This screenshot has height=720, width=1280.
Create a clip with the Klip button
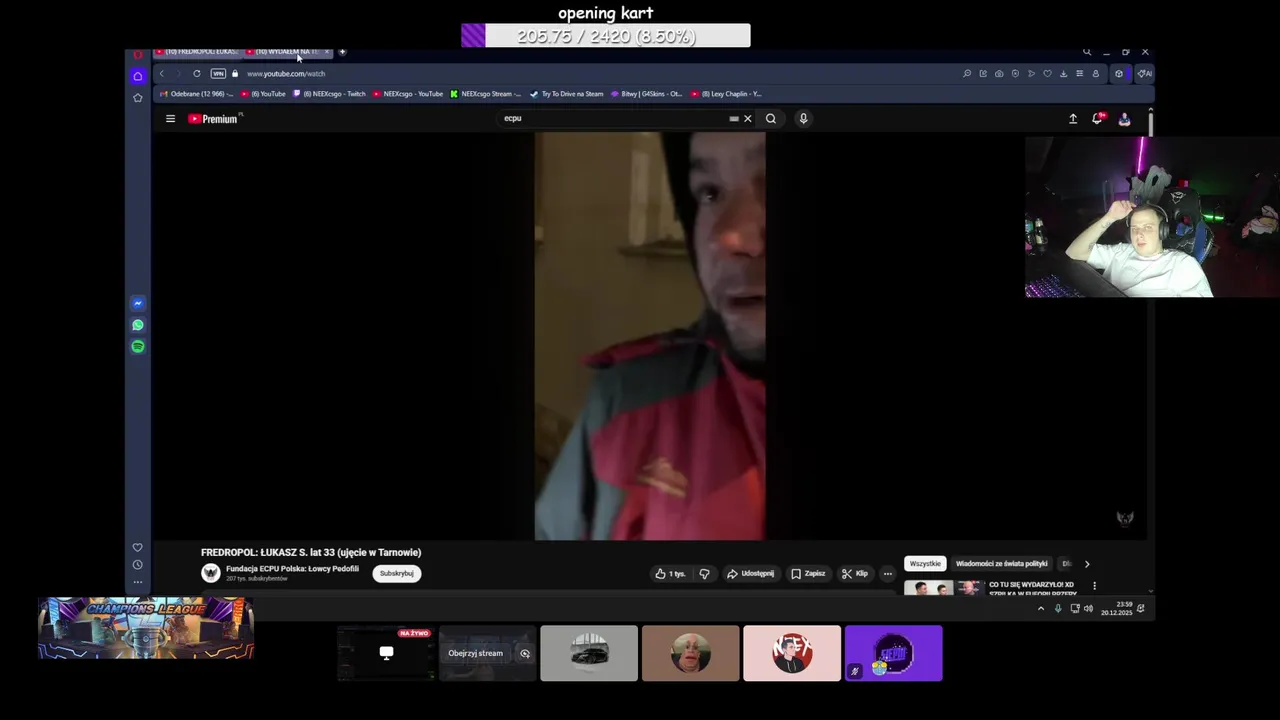tap(854, 574)
